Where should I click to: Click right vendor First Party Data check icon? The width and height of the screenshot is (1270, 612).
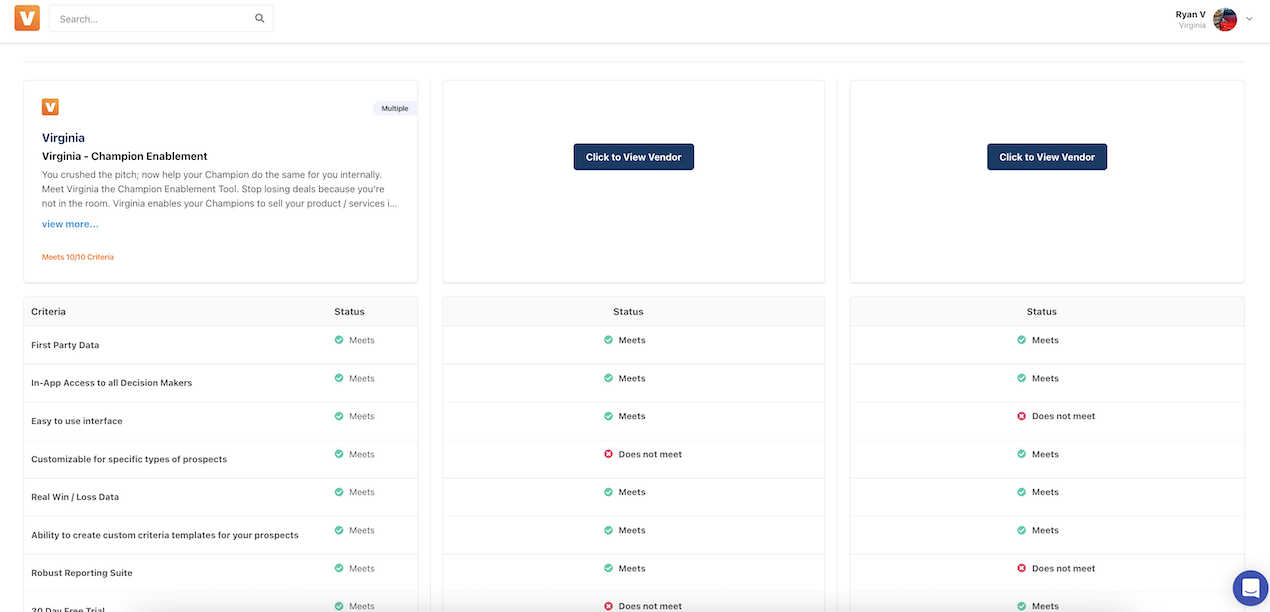(x=1021, y=340)
